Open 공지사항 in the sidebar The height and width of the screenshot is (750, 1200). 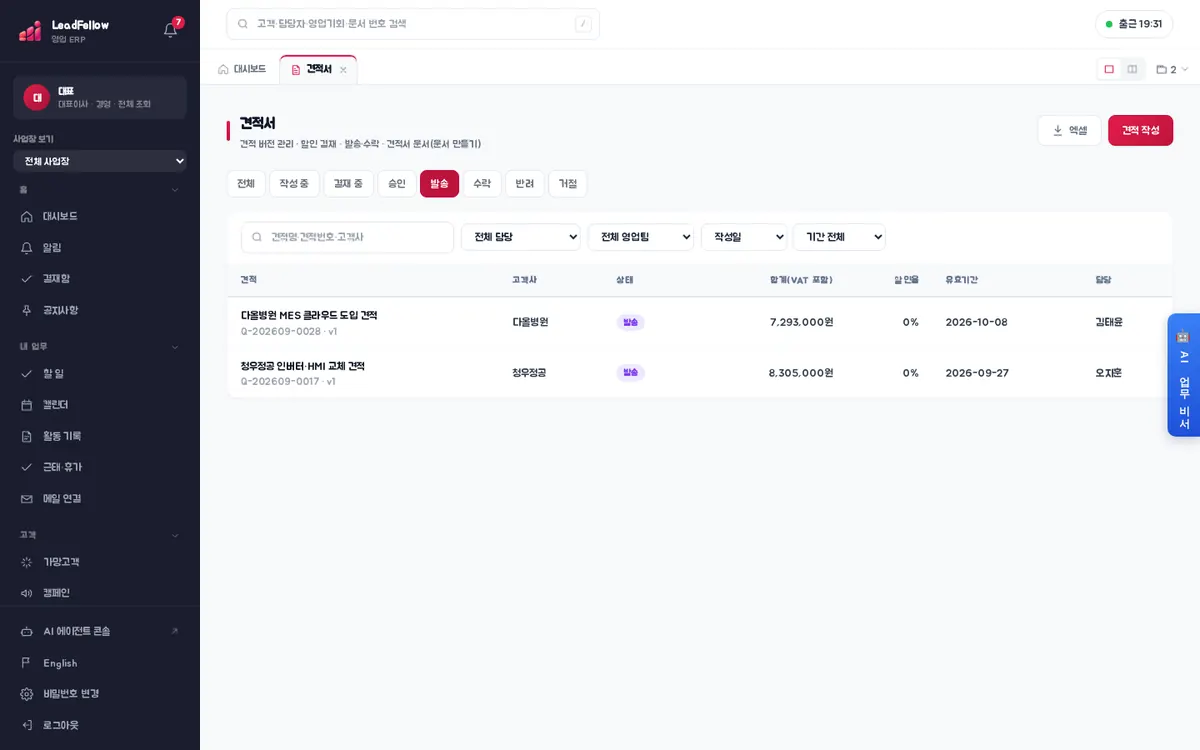click(x=100, y=310)
